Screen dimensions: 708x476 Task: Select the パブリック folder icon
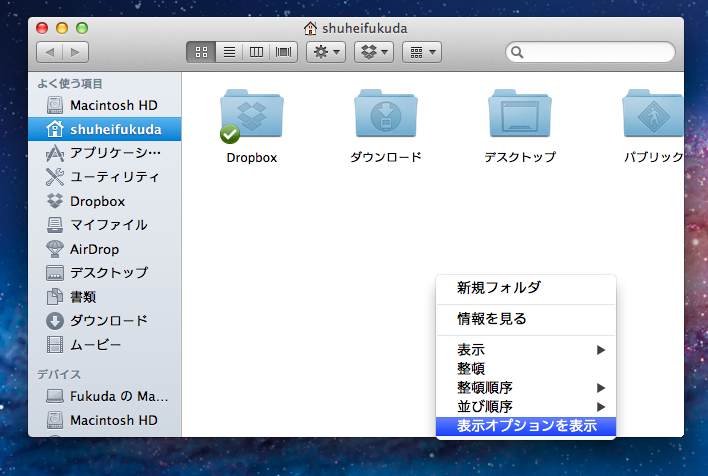point(652,113)
